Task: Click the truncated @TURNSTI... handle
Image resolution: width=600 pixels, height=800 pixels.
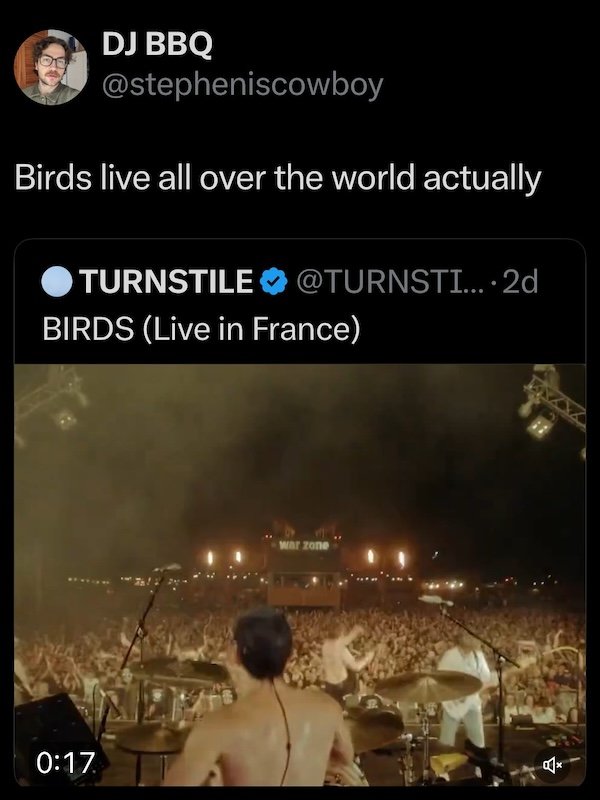Action: (x=387, y=283)
